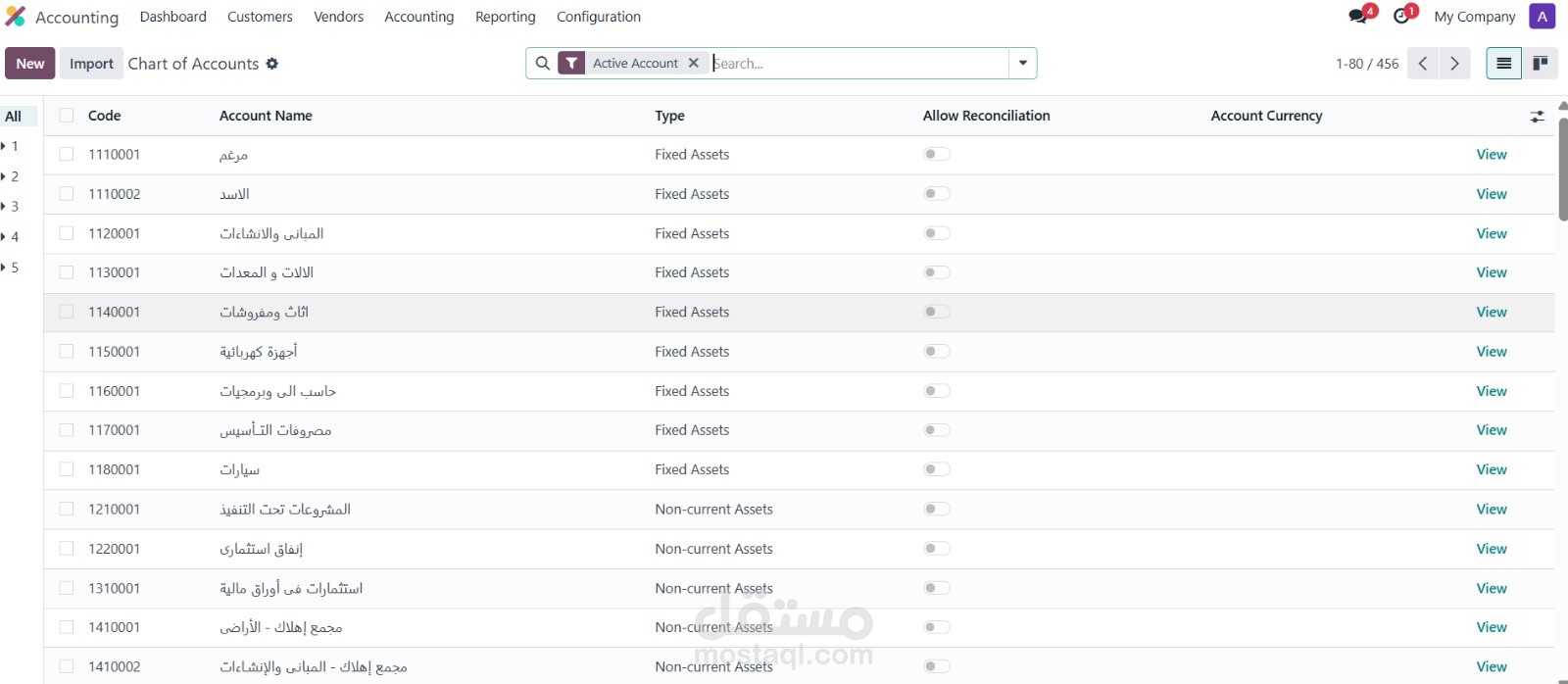Click the New button

coord(29,64)
